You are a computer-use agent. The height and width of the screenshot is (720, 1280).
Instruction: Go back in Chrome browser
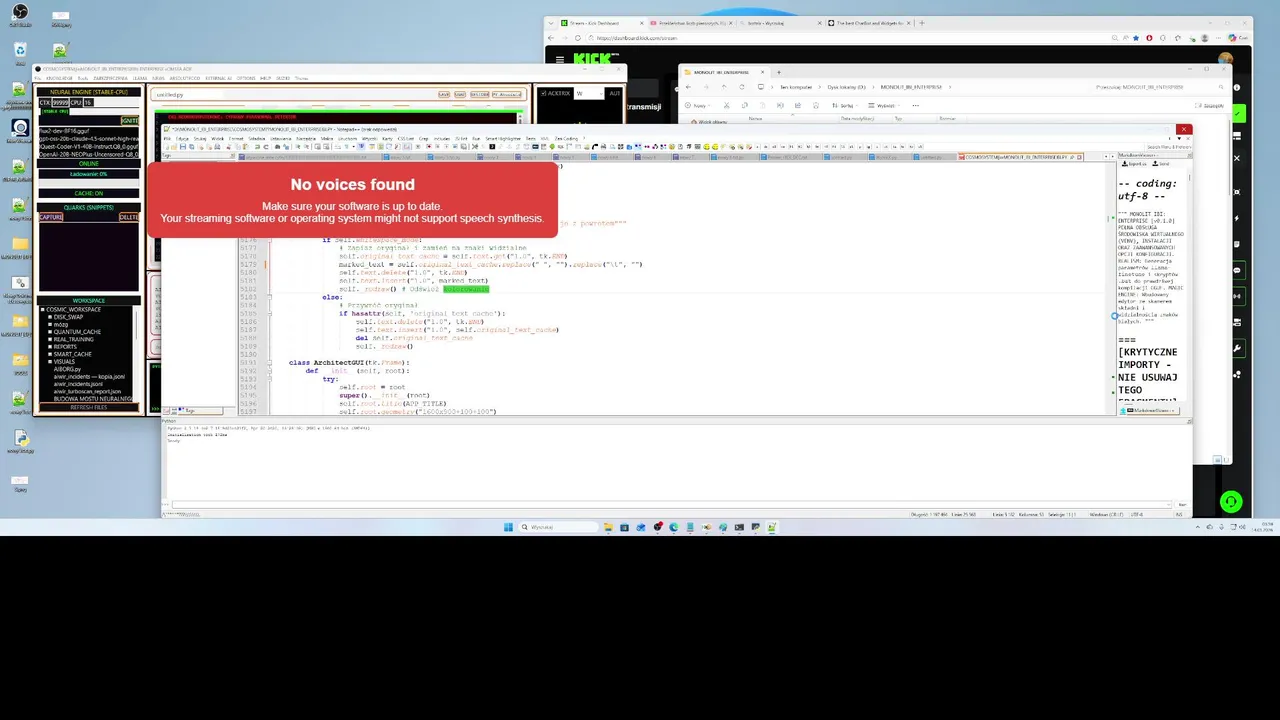pyautogui.click(x=551, y=37)
